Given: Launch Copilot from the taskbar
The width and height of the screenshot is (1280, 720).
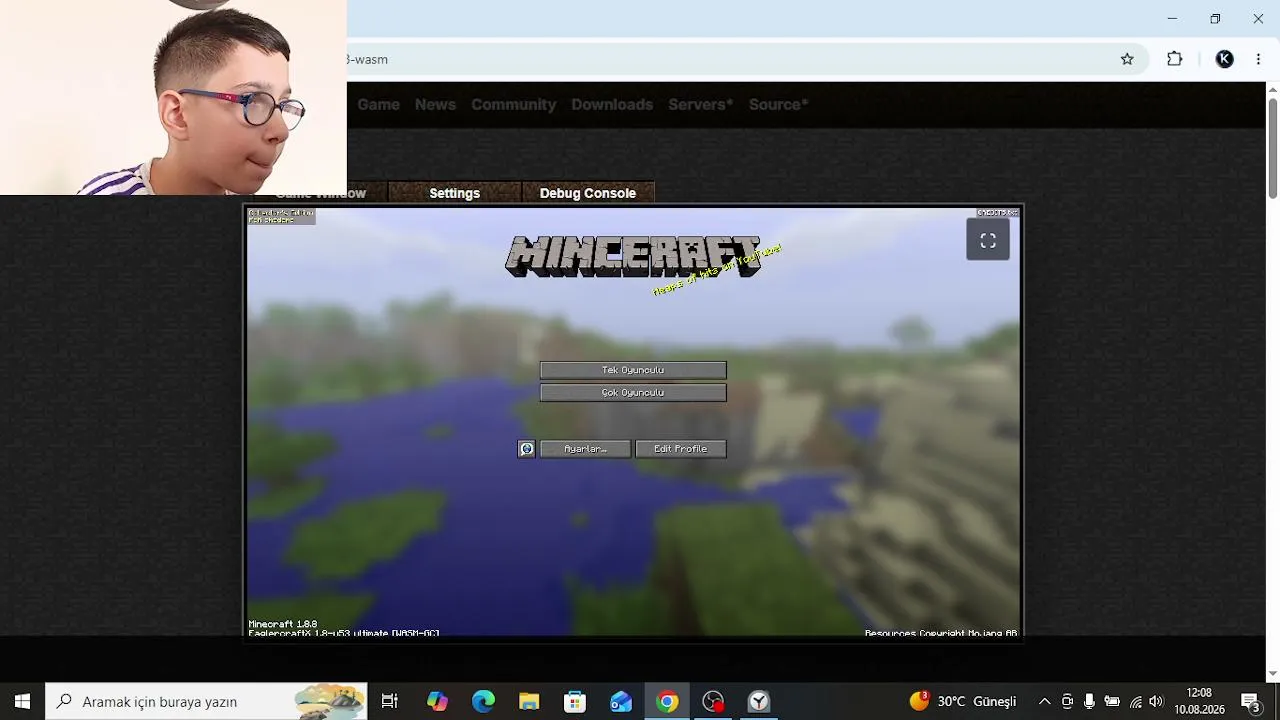Looking at the screenshot, I should click(x=437, y=701).
